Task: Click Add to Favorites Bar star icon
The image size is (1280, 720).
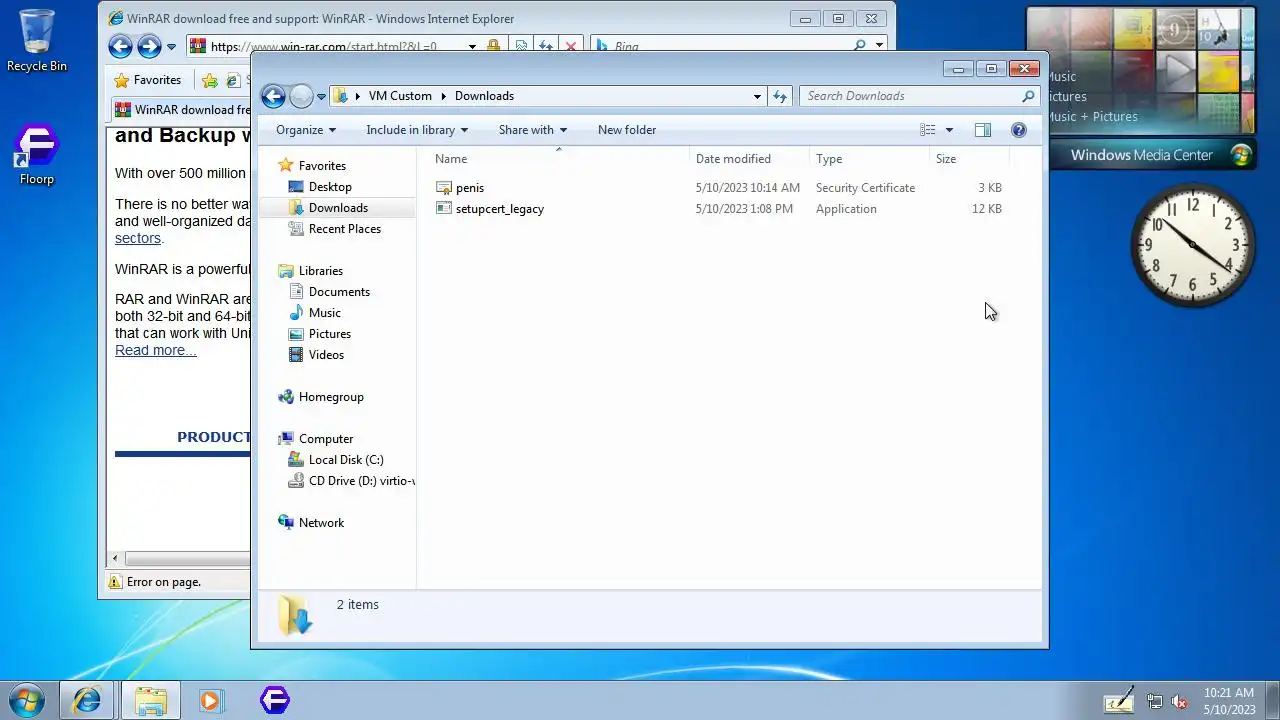Action: [x=209, y=80]
